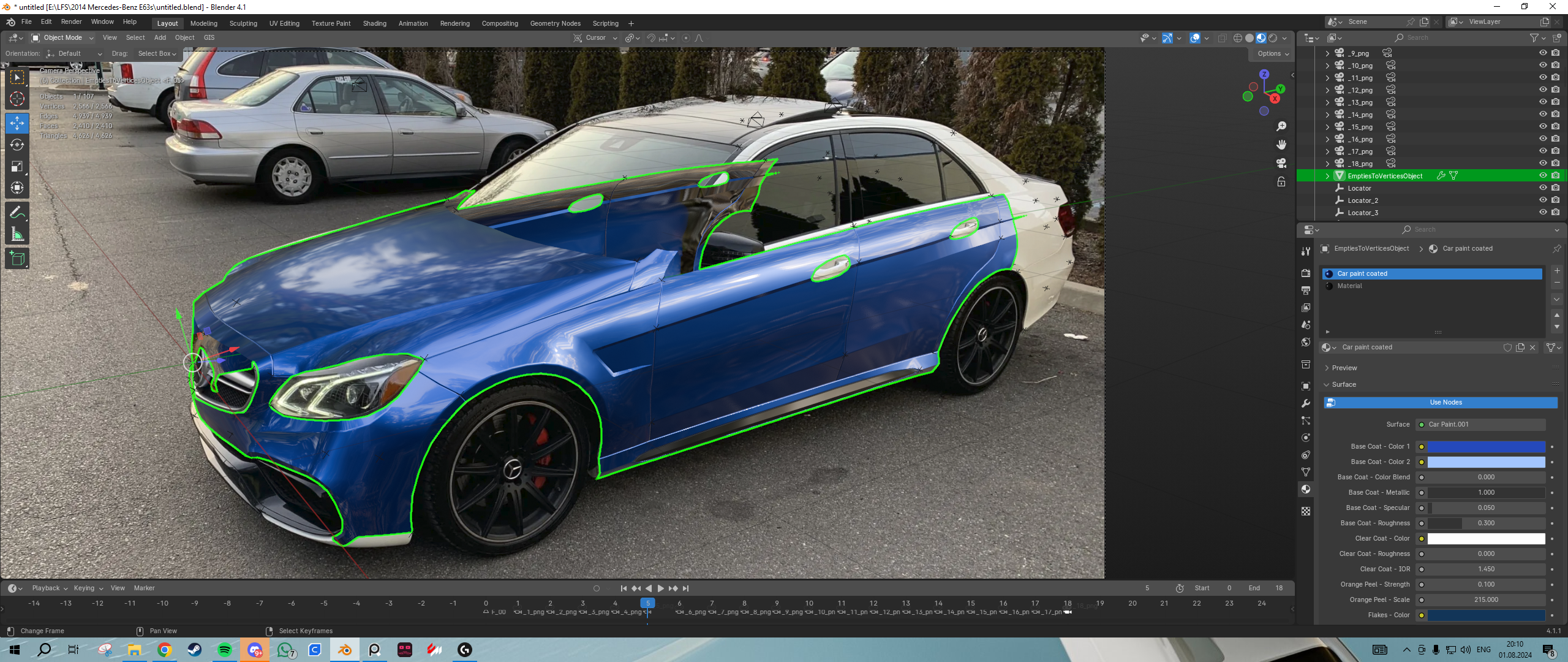Open the Render menu
The height and width of the screenshot is (662, 1568).
71,22
